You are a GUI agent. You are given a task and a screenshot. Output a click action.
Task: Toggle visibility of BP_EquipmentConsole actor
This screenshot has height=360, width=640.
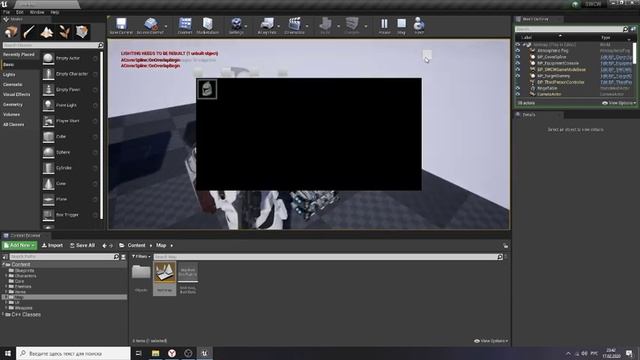[x=518, y=63]
